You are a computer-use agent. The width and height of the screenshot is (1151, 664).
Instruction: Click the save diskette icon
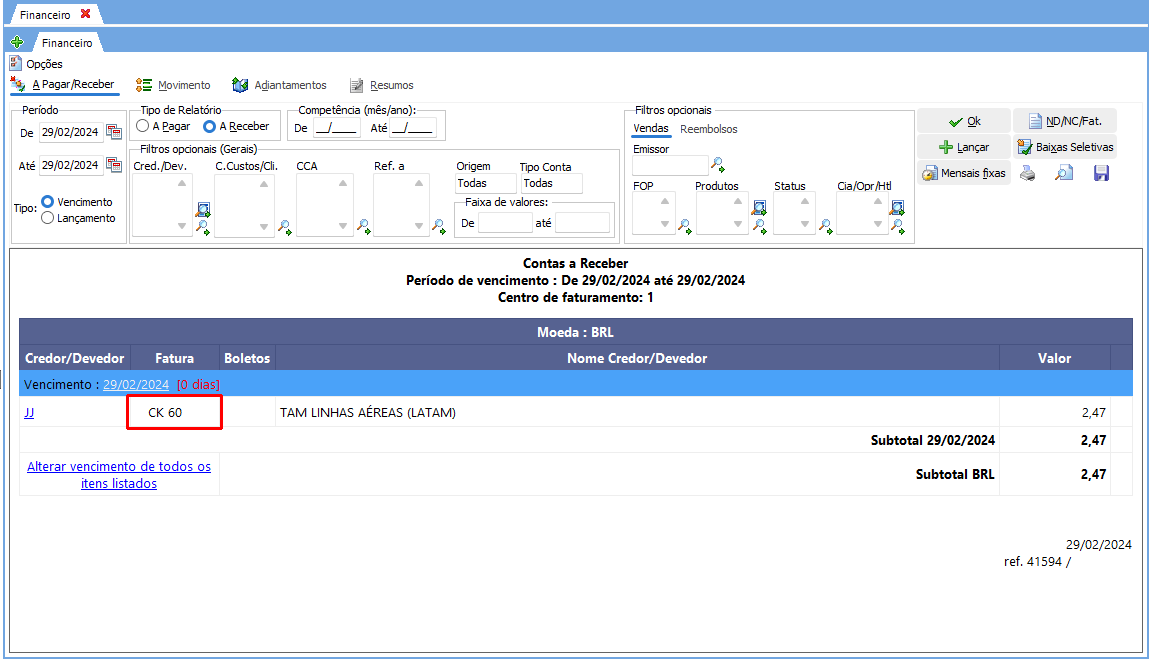1101,173
